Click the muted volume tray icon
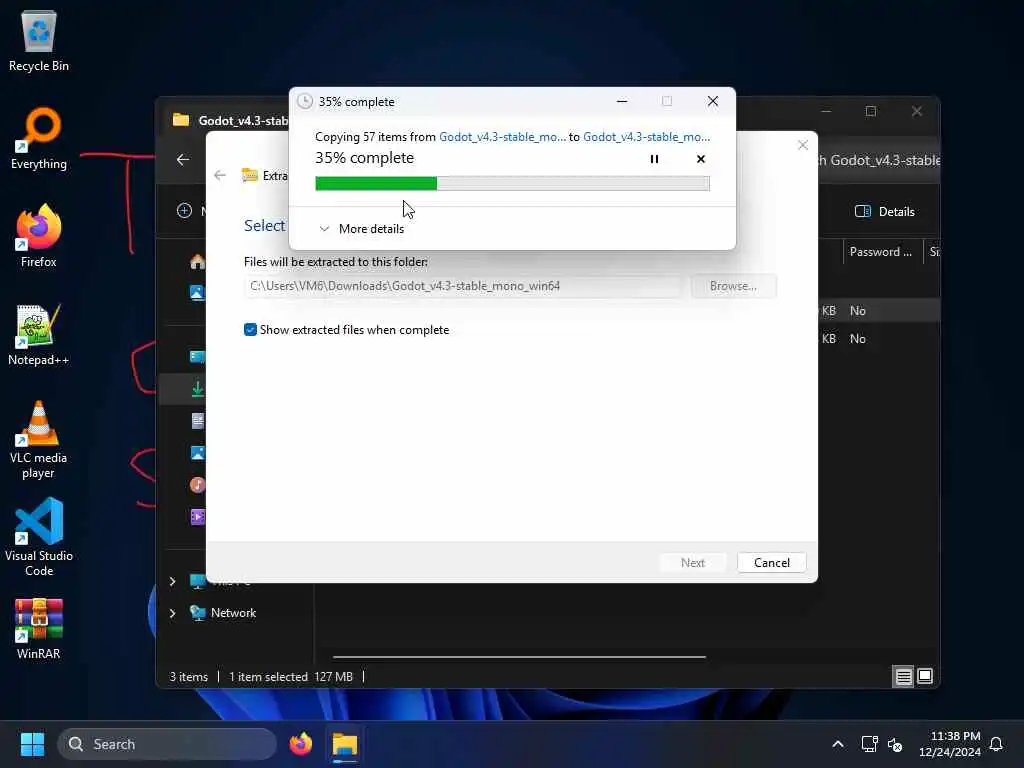Screen dimensions: 1024x768 pos(895,744)
